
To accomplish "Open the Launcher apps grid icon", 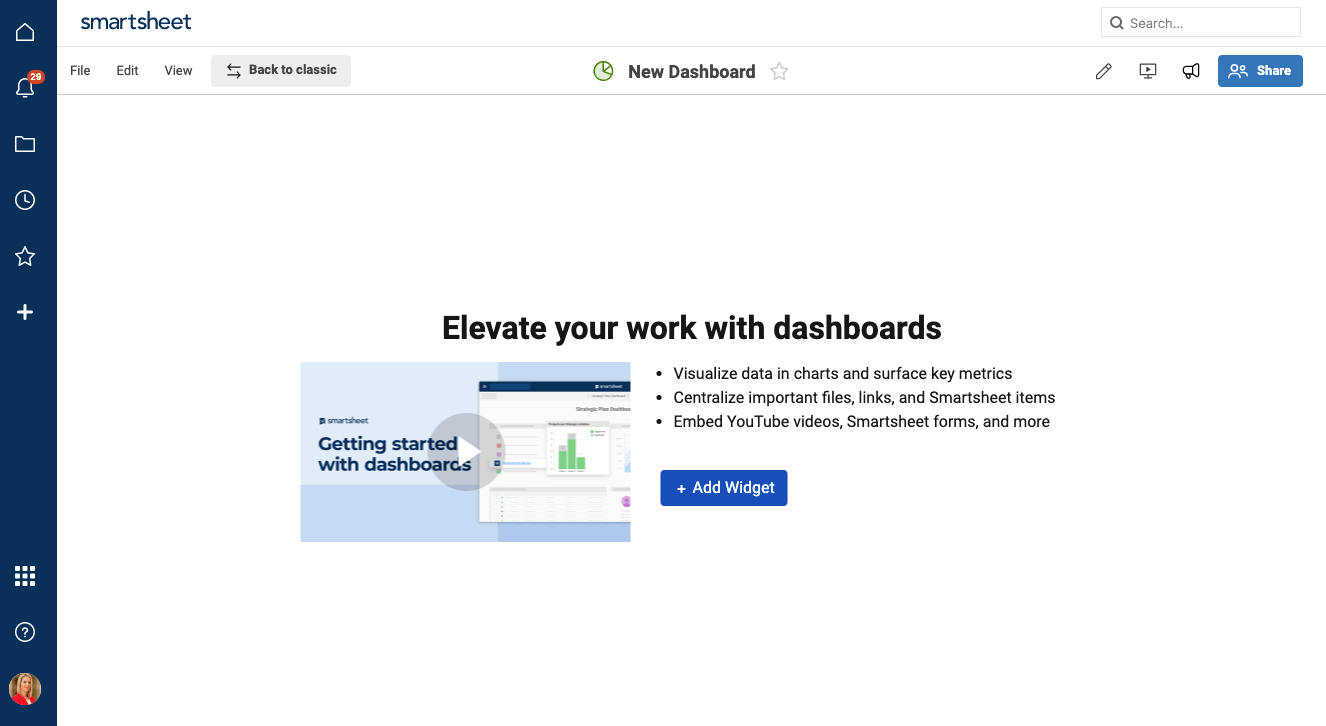I will [25, 576].
